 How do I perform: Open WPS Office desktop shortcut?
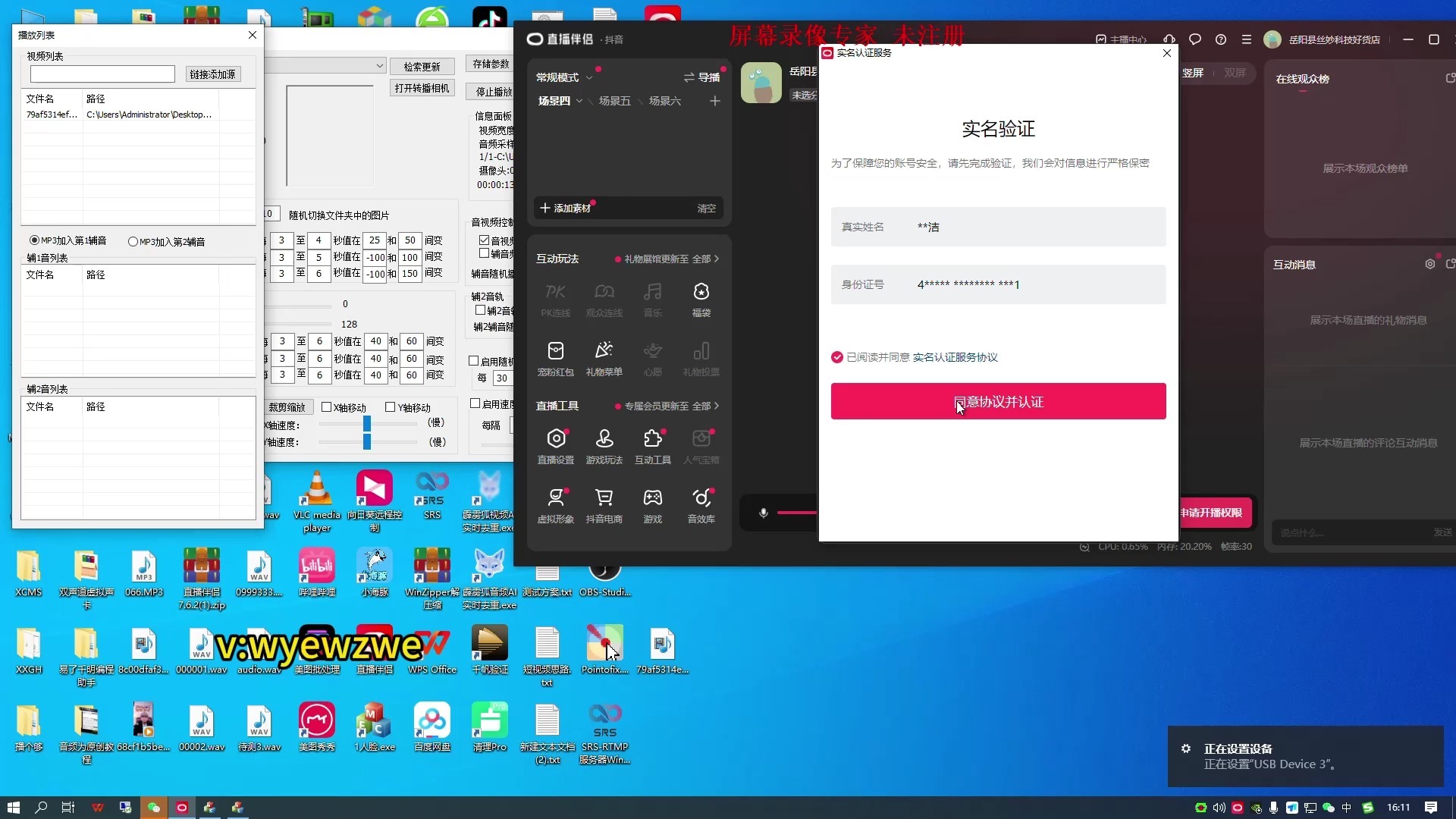[x=432, y=650]
